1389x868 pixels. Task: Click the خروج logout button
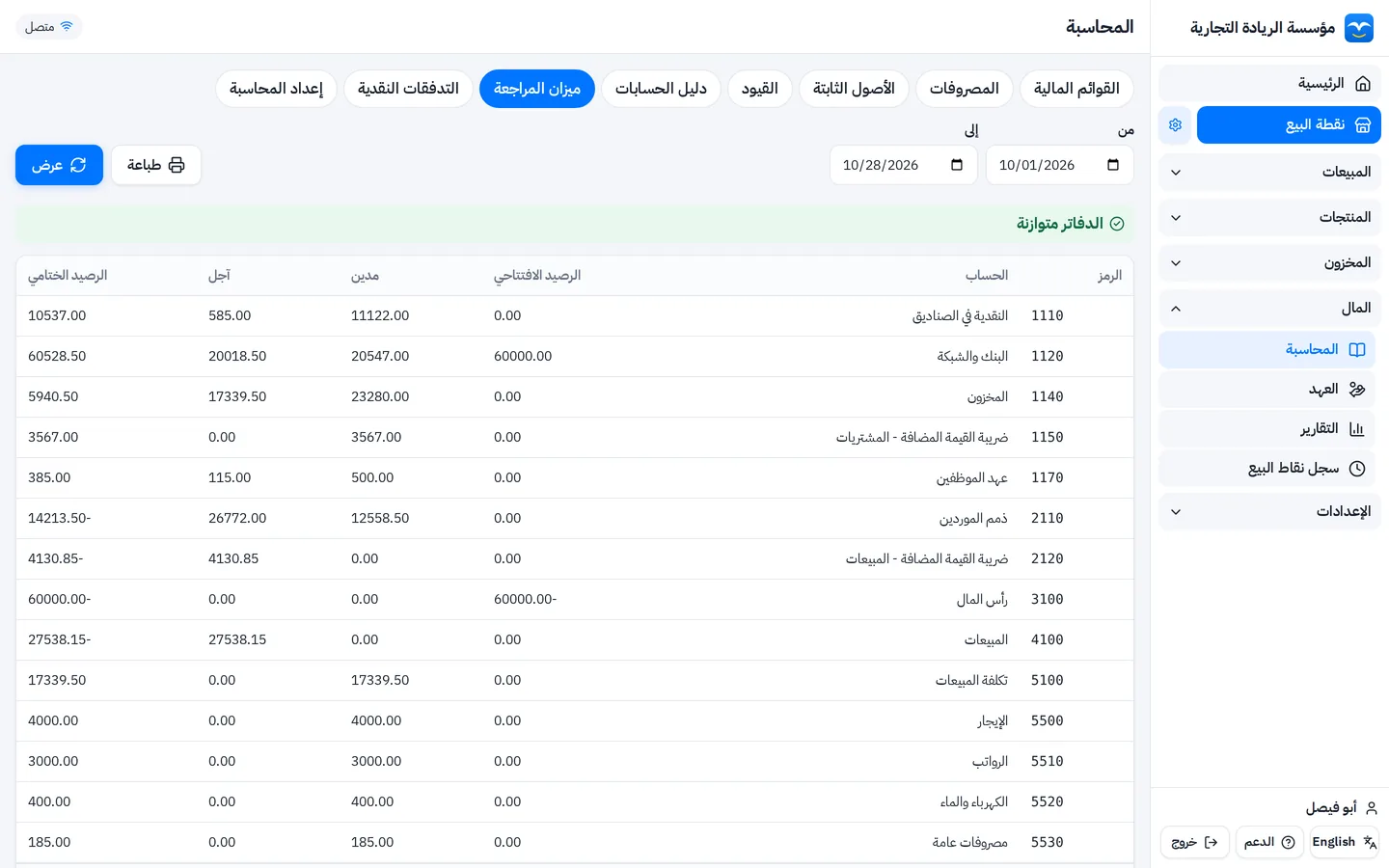[x=1195, y=842]
